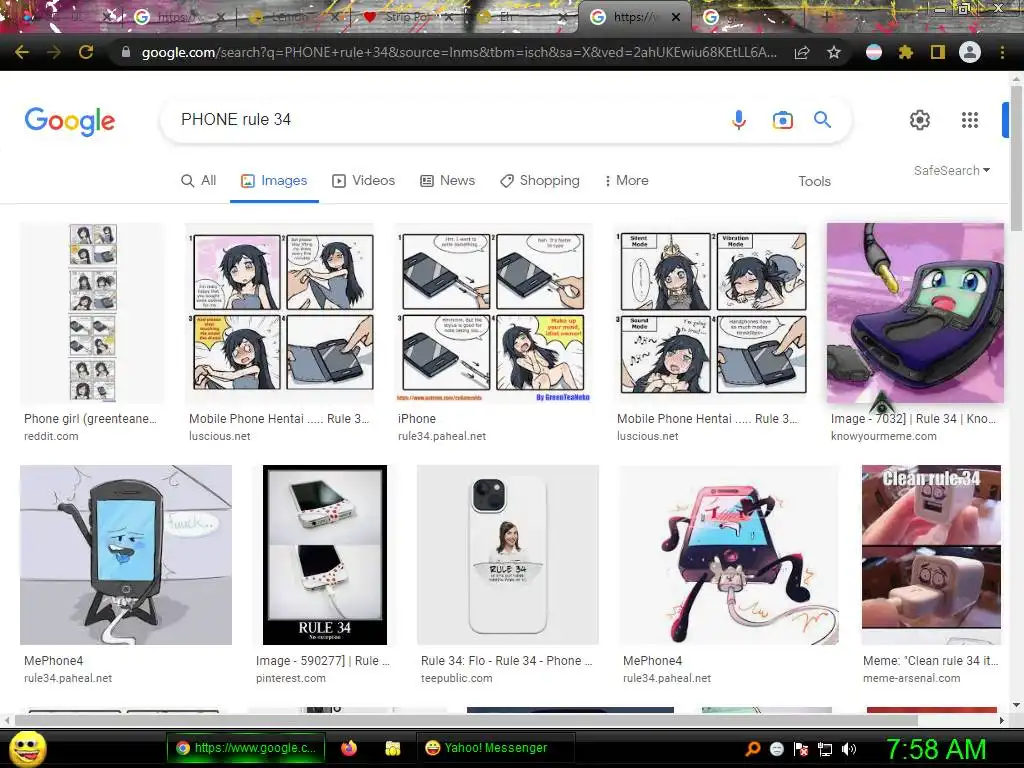Open the smiley Start button
The height and width of the screenshot is (768, 1024).
point(27,748)
